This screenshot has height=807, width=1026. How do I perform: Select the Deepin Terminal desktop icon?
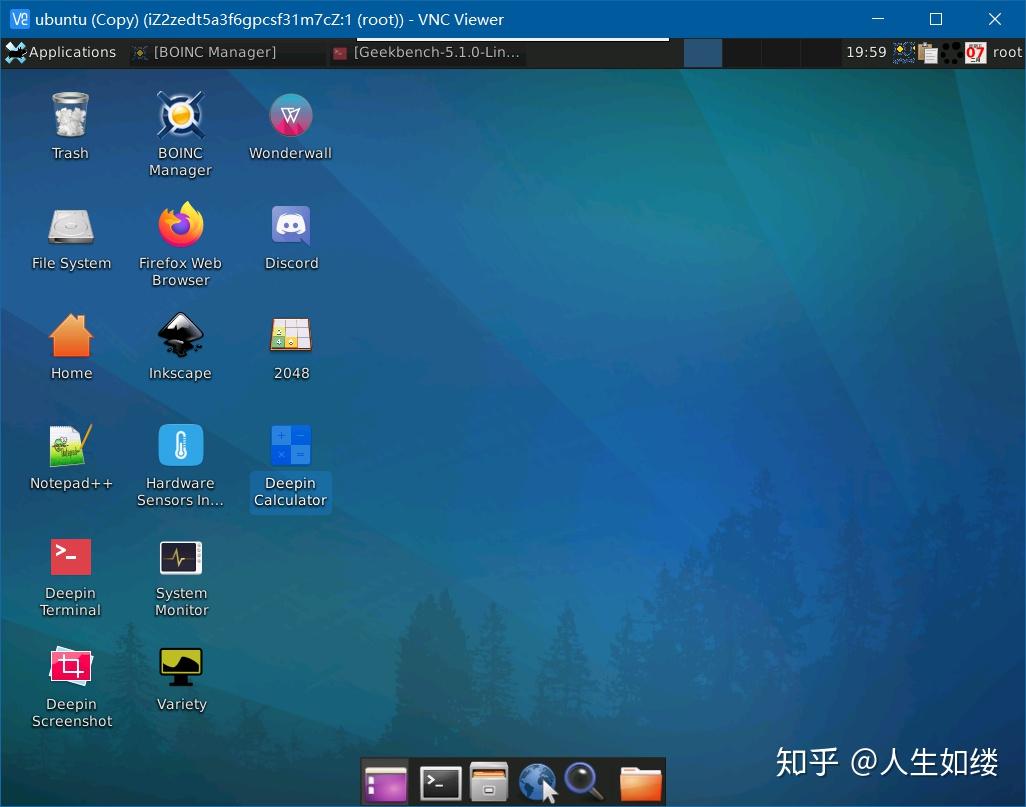pyautogui.click(x=71, y=577)
